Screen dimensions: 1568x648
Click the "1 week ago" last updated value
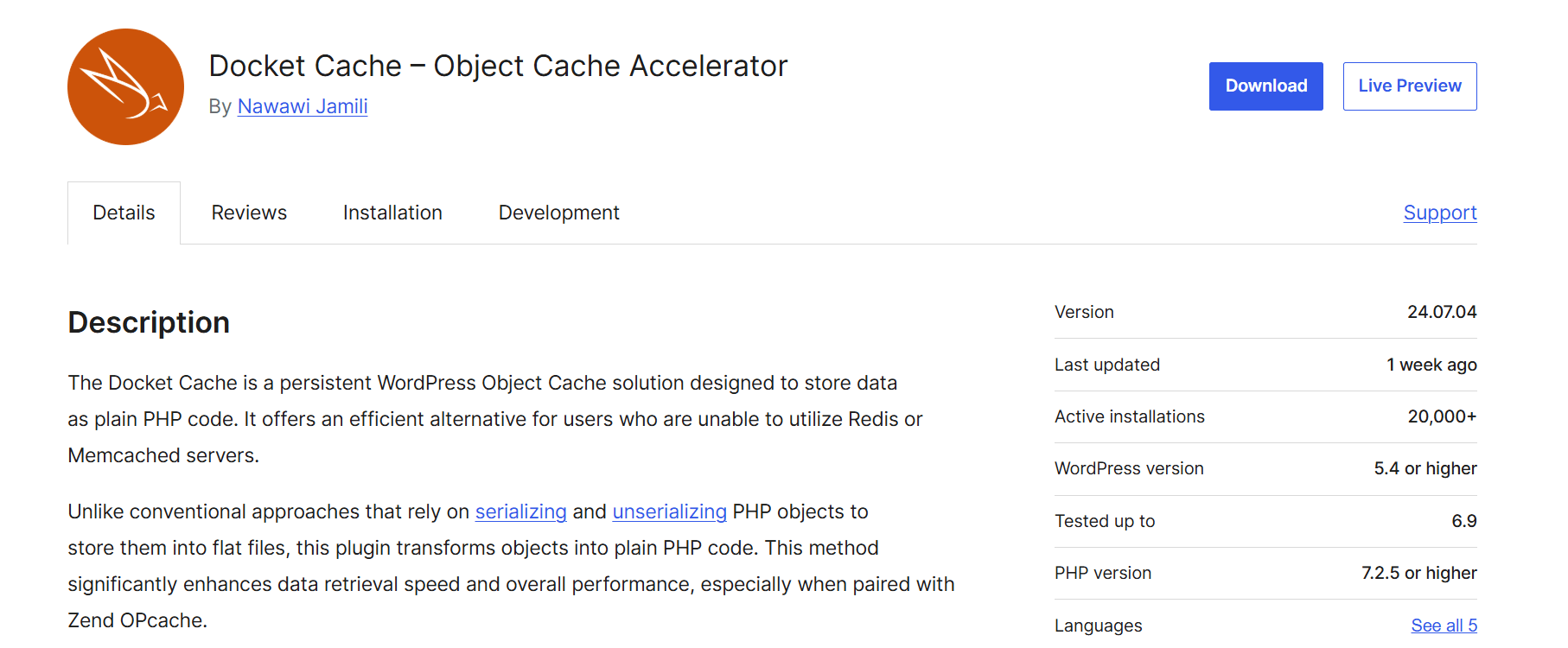tap(1431, 365)
